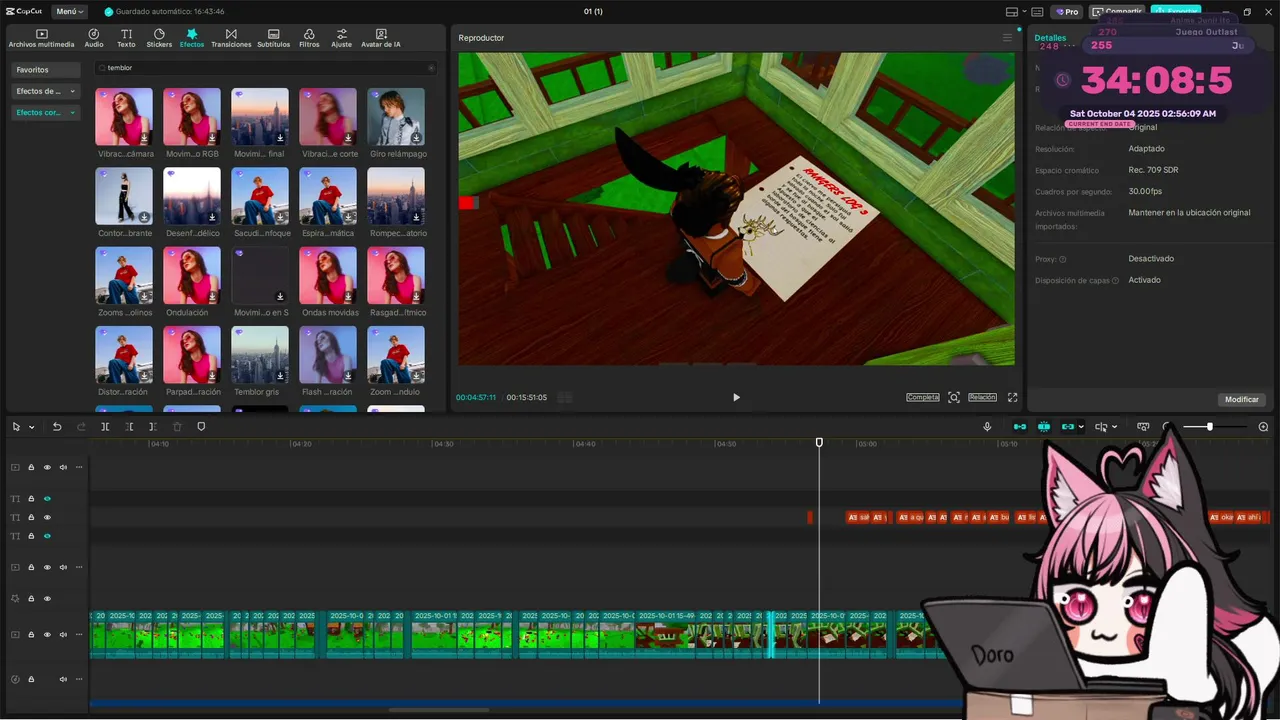1280x720 pixels.
Task: Add a marker with shield icon
Action: (x=201, y=427)
